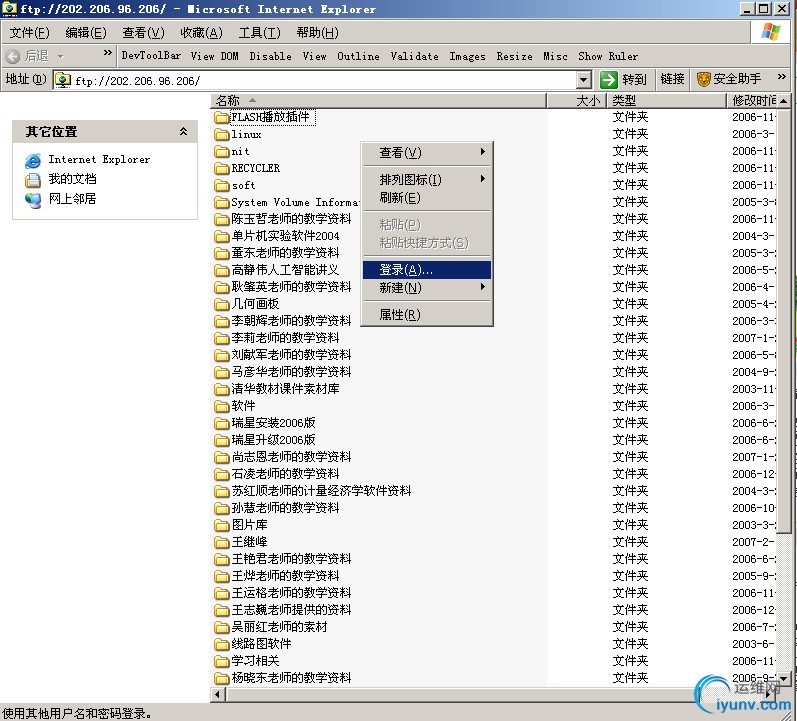Screen dimensions: 797x721
Task: Open the 收藏(A) menu
Action: [201, 33]
